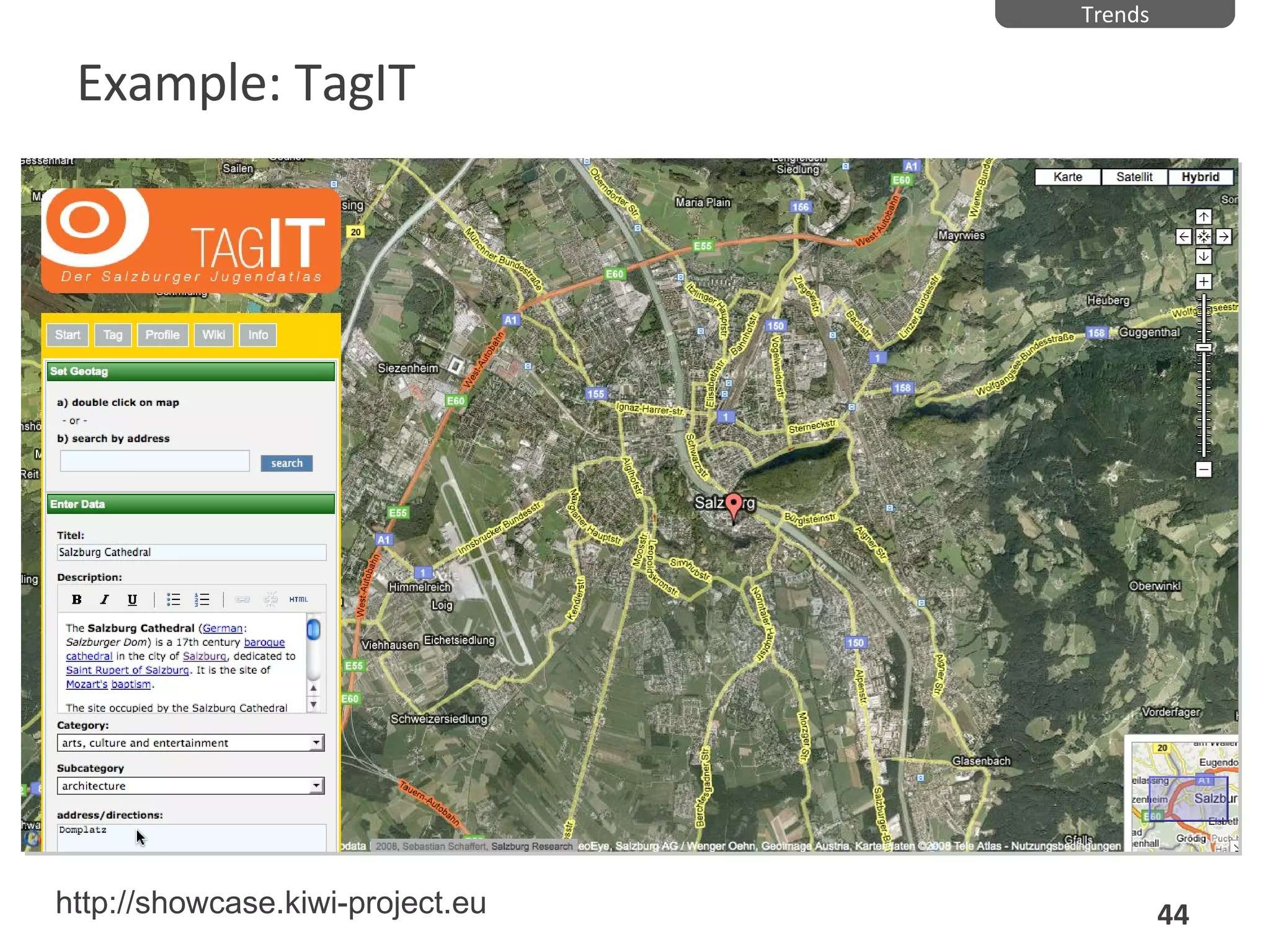Follow the baptism link

131,684
